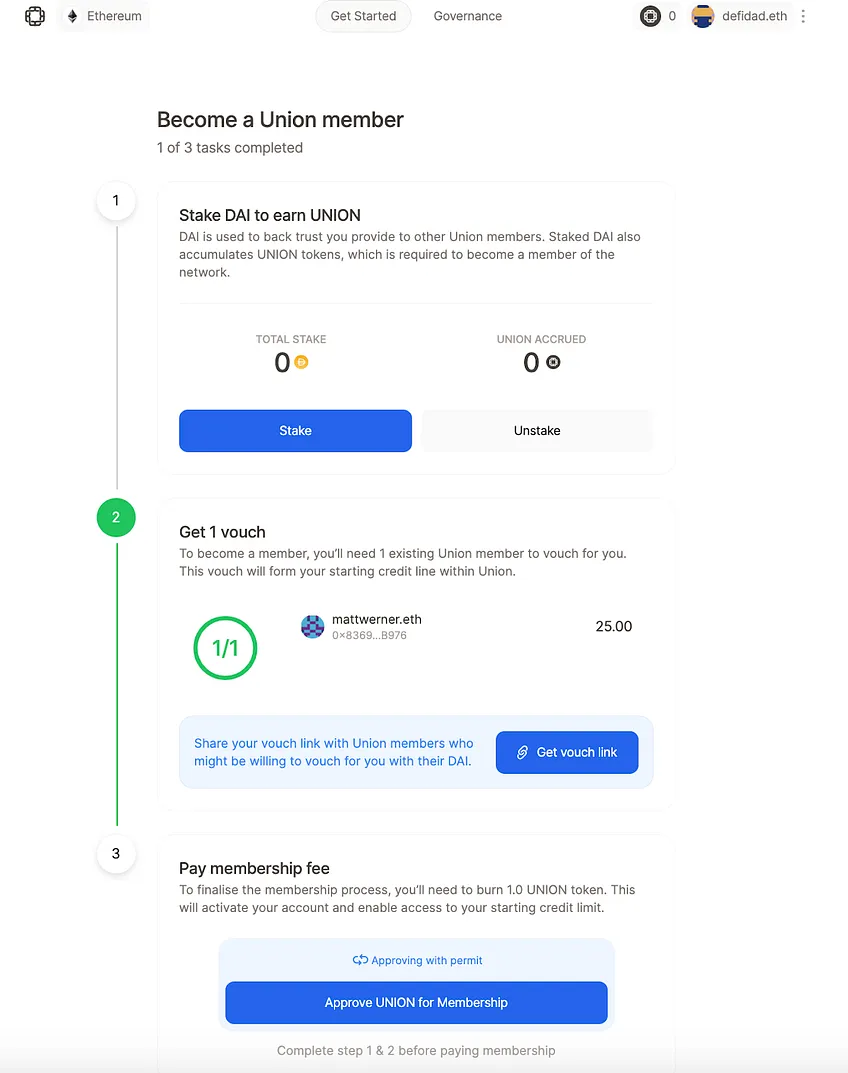
Task: Click the DAI coin icon under Total Stake
Action: point(301,362)
